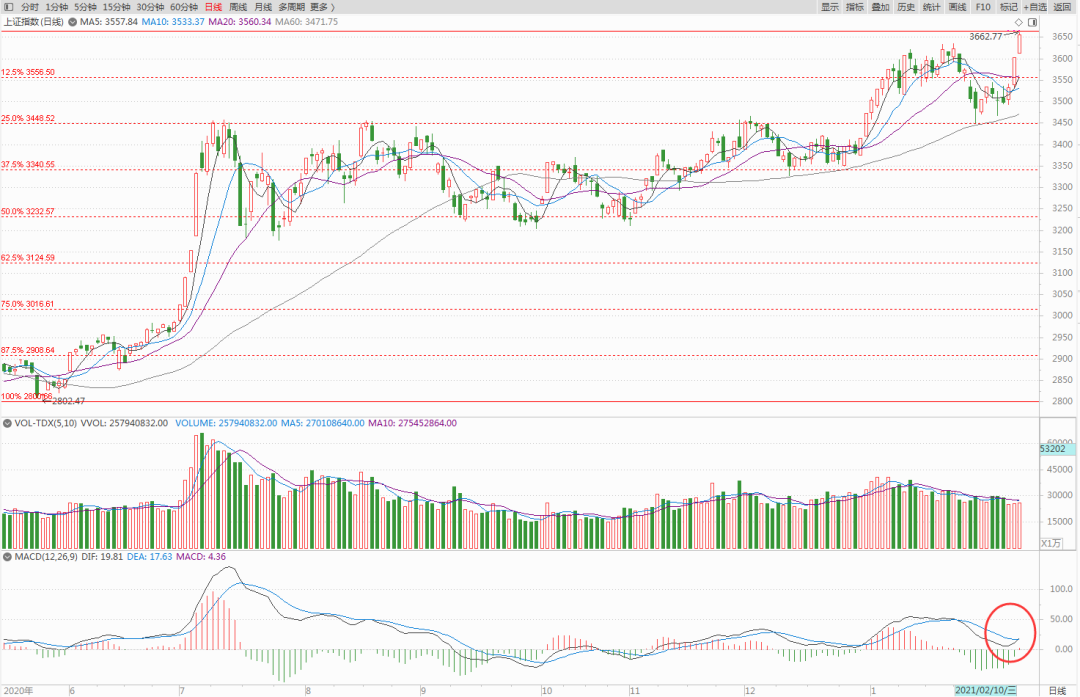Click the 叠加 overlay button

pyautogui.click(x=881, y=7)
